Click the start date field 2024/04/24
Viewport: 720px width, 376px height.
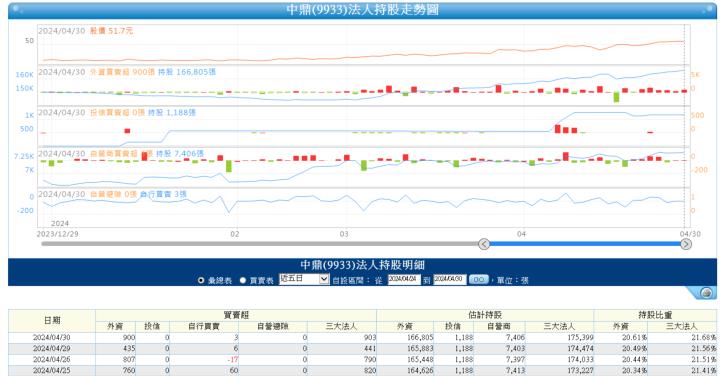point(404,279)
